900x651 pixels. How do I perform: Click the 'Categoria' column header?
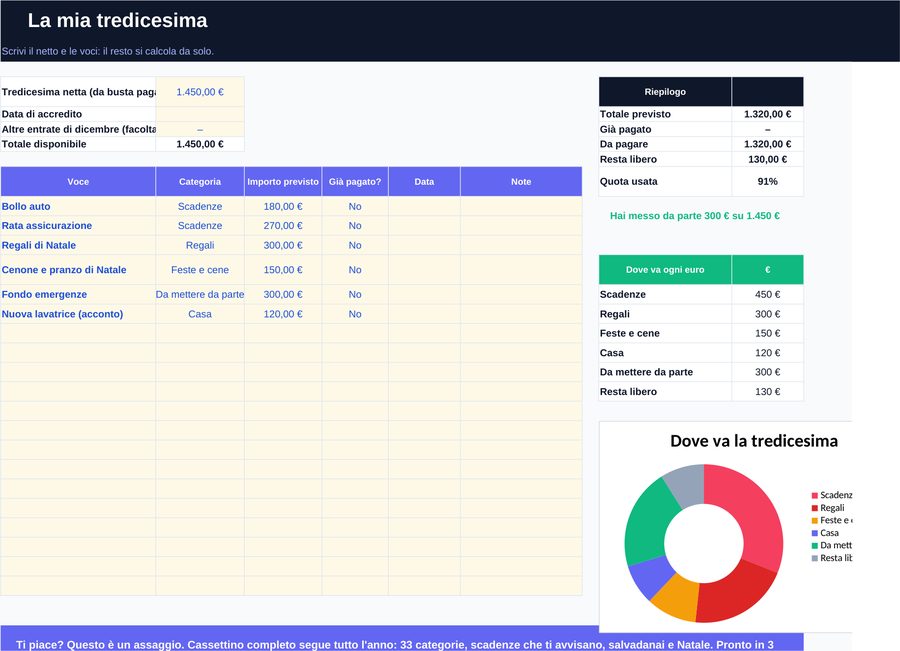[200, 181]
